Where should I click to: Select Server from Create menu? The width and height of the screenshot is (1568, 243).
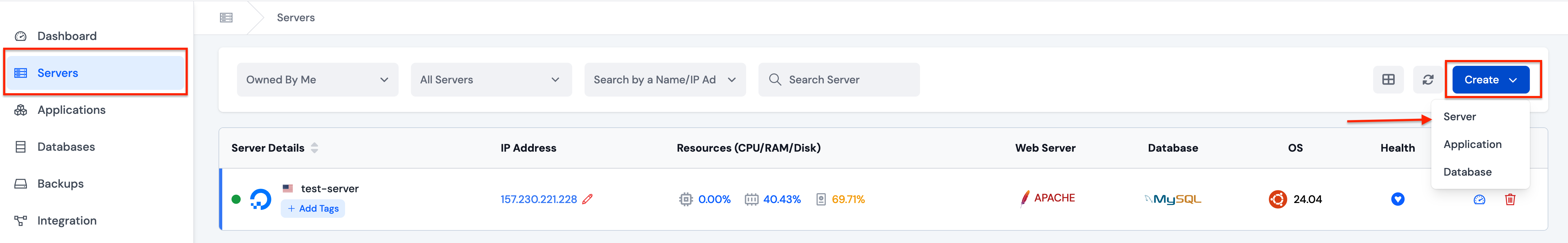[x=1459, y=117]
